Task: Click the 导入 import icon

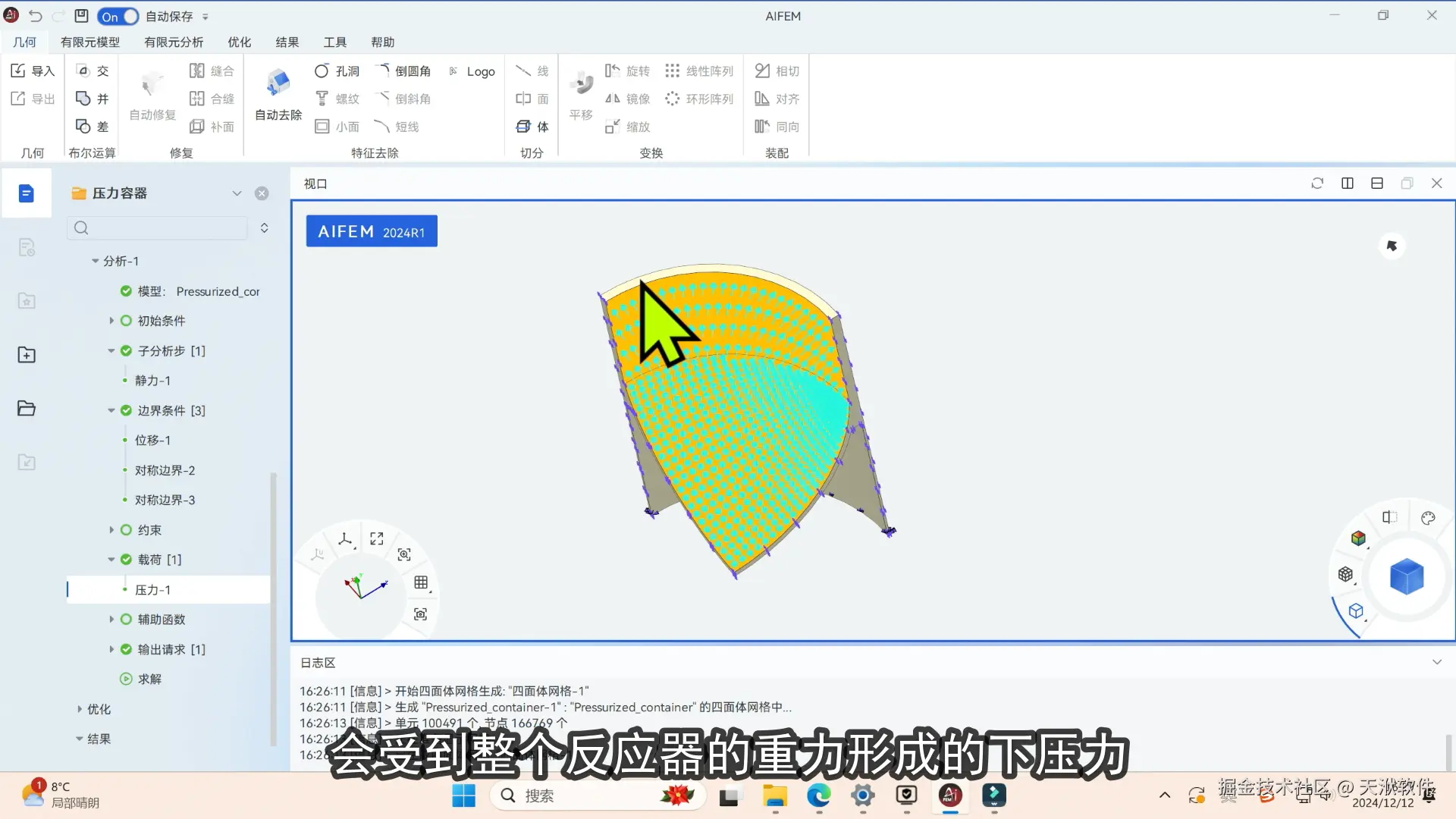Action: (x=19, y=71)
